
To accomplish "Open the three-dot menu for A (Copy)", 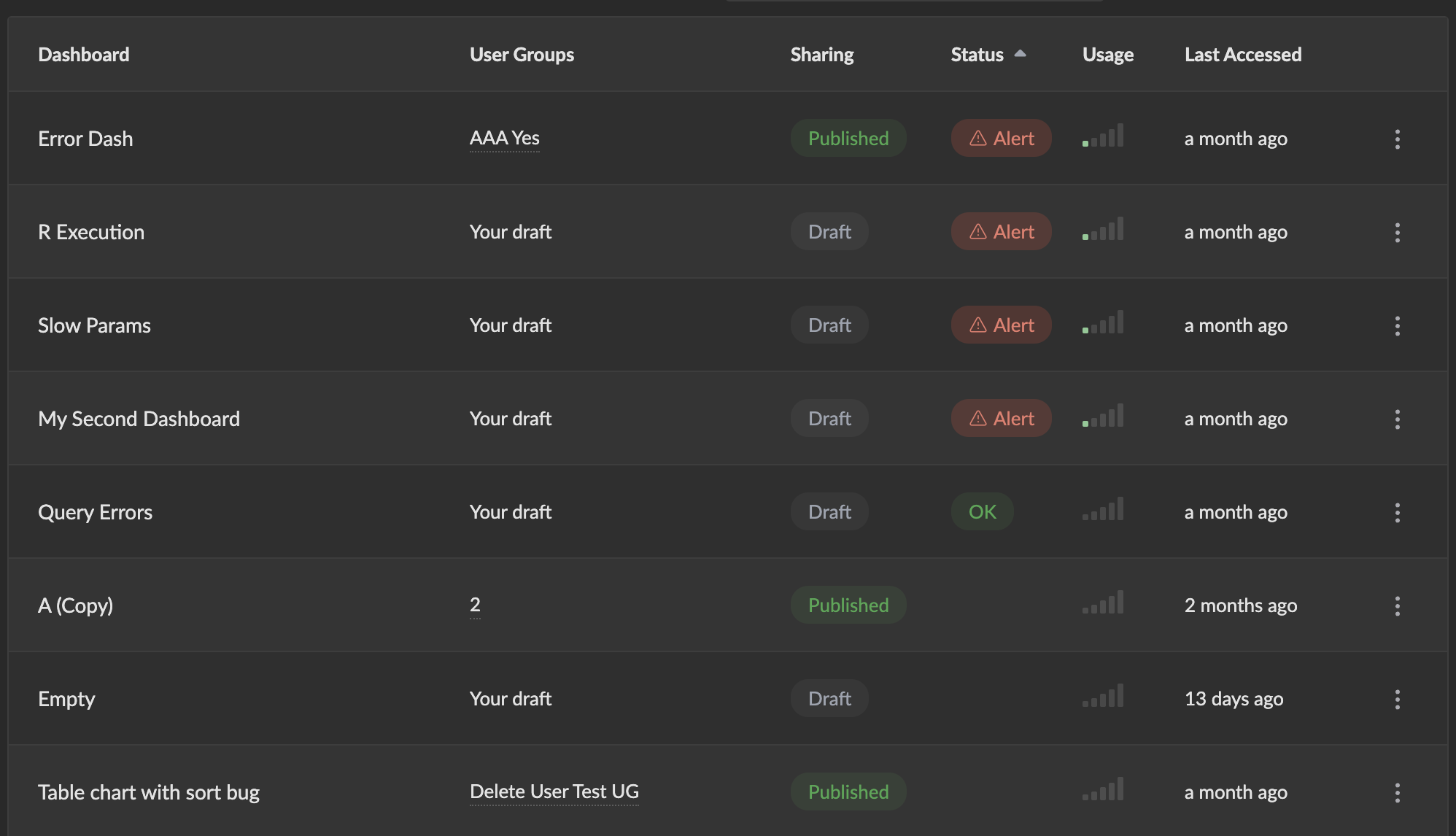I will click(x=1397, y=605).
